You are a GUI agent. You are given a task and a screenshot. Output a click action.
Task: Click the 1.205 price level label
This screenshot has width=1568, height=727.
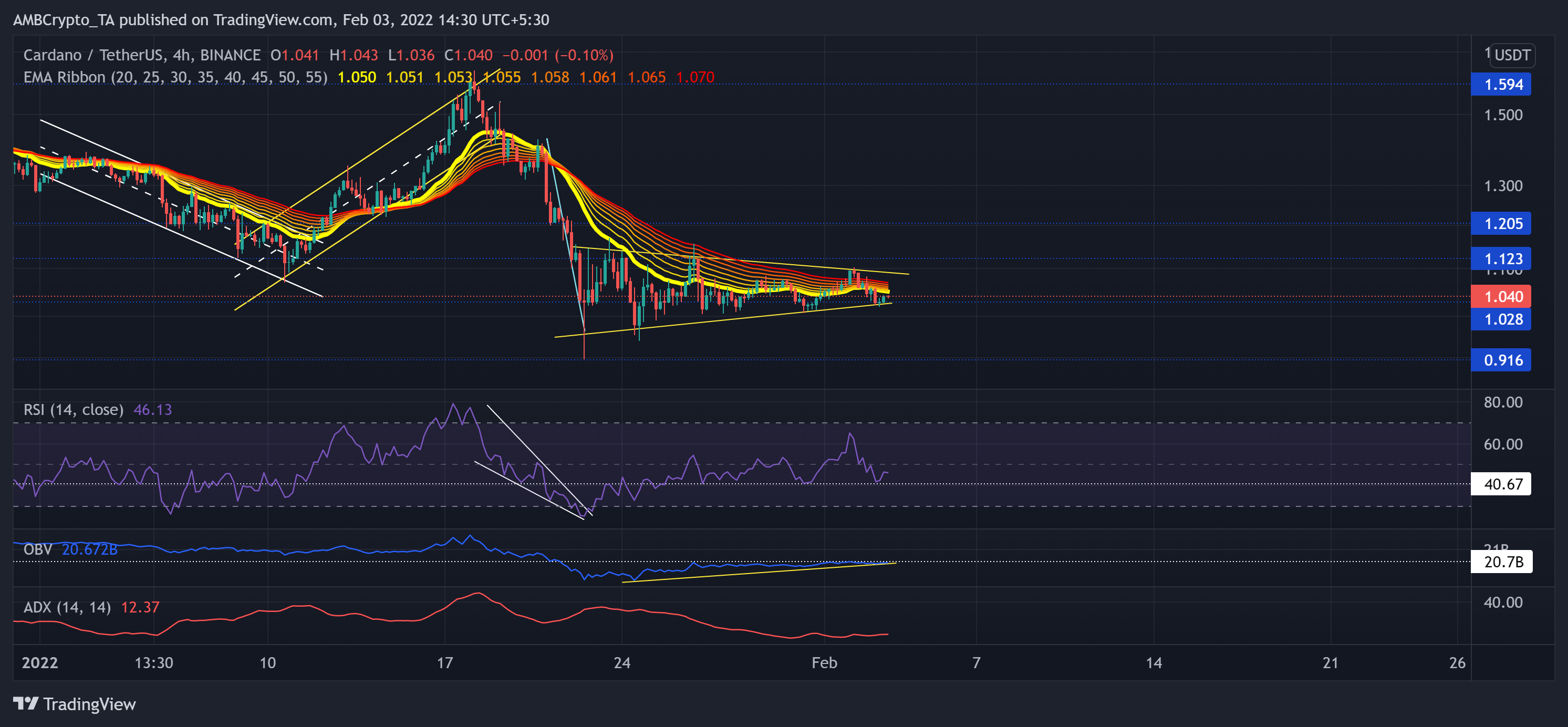tap(1500, 223)
